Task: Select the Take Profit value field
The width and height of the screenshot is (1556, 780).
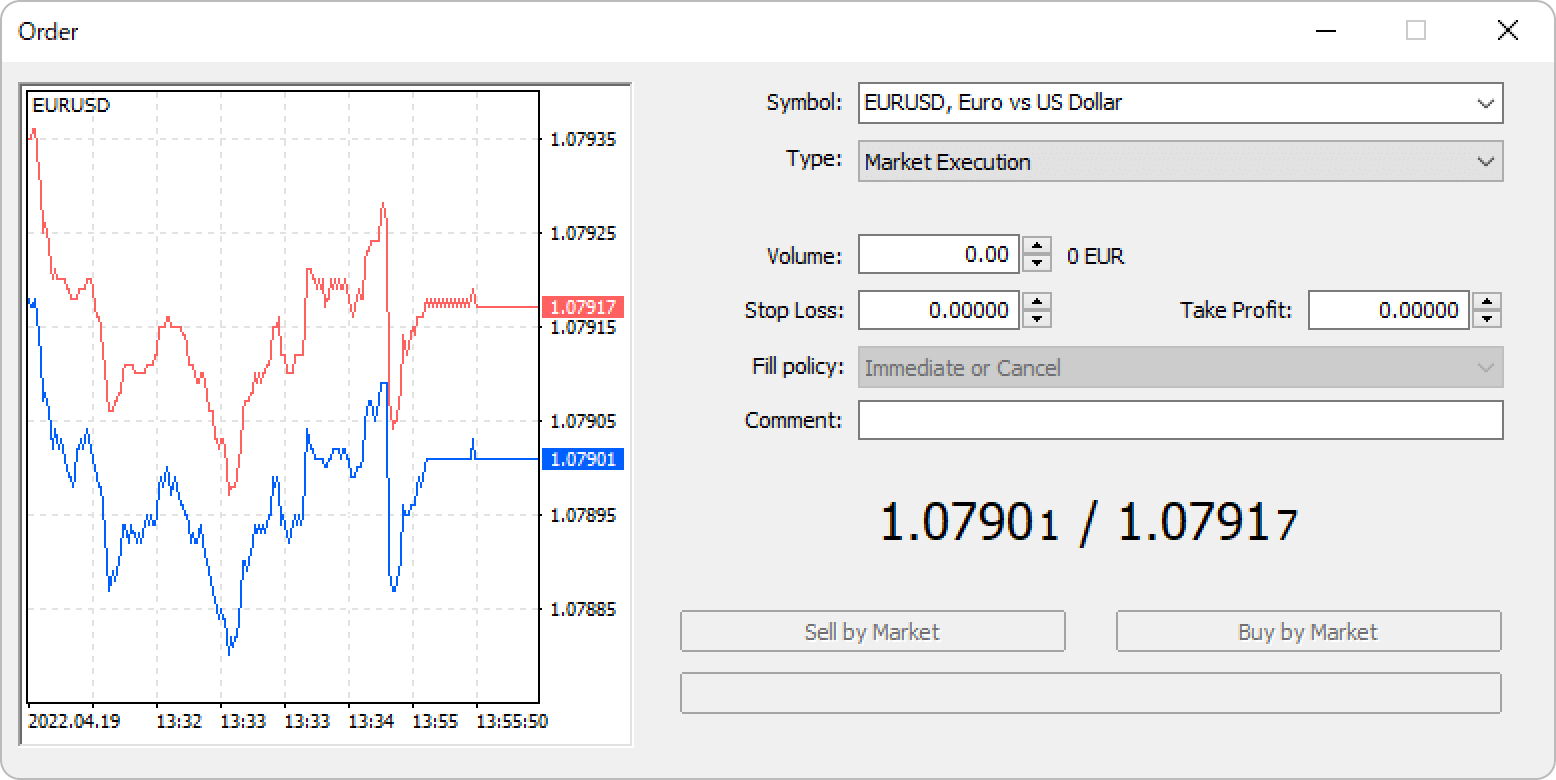Action: (x=1388, y=311)
